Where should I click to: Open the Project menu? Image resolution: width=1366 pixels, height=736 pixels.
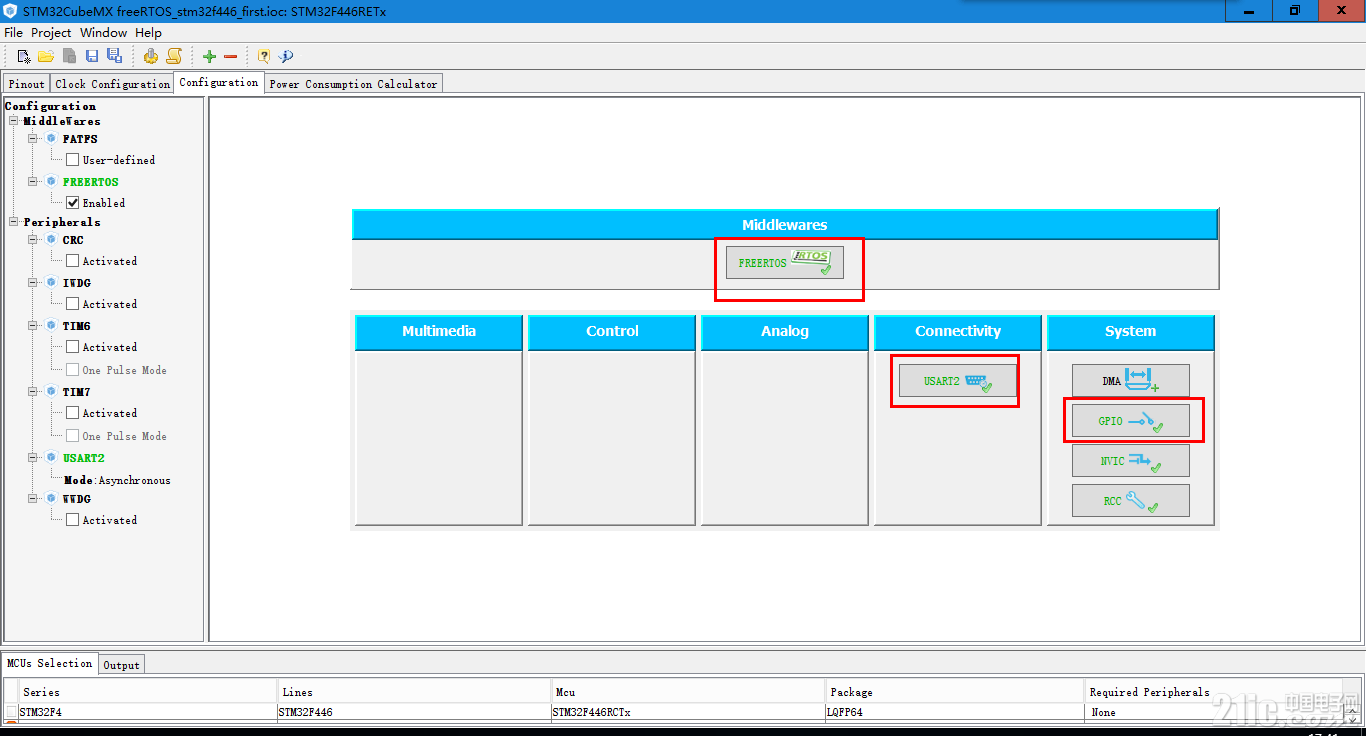(x=51, y=33)
